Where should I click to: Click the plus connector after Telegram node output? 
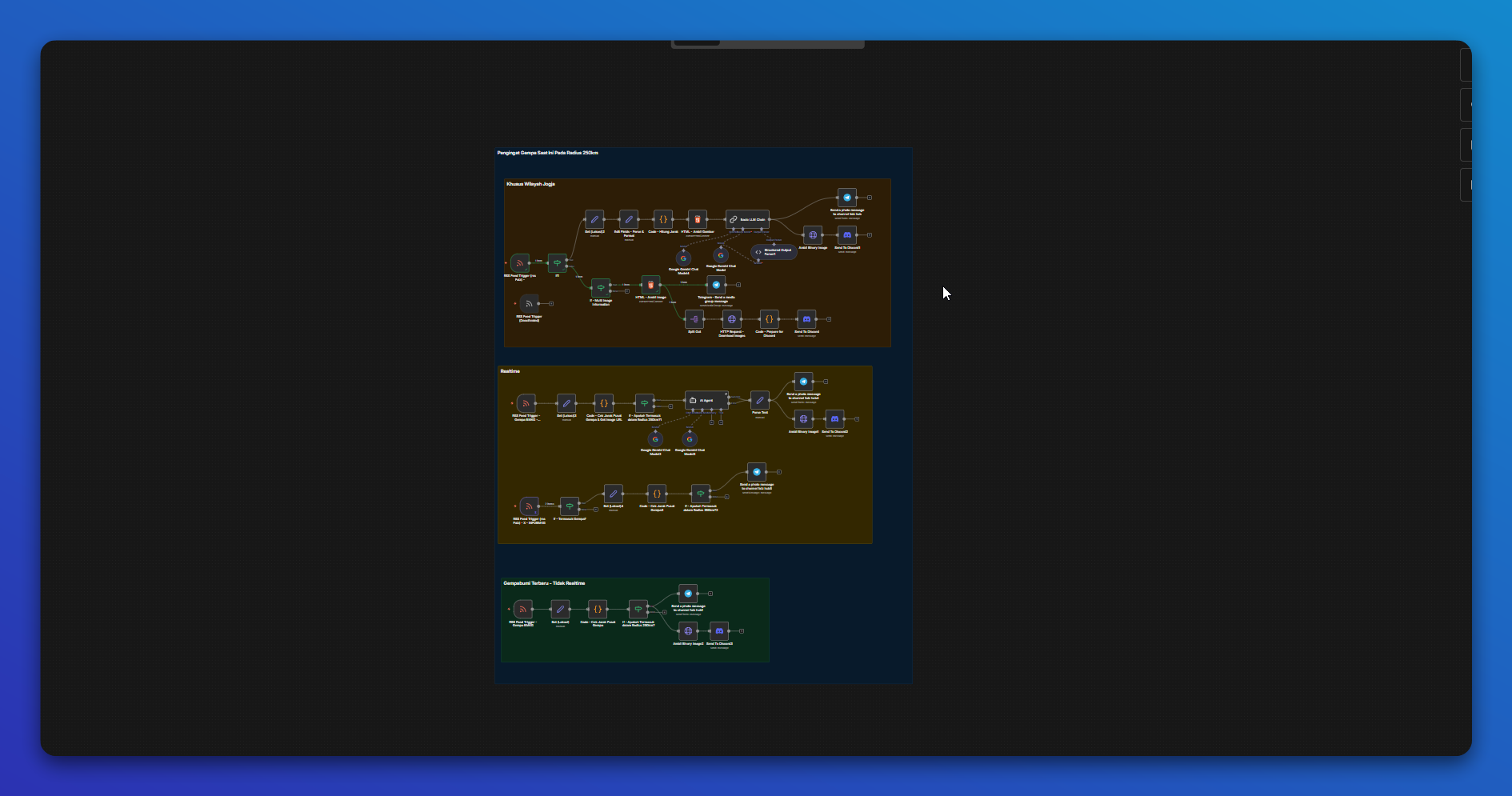click(737, 284)
